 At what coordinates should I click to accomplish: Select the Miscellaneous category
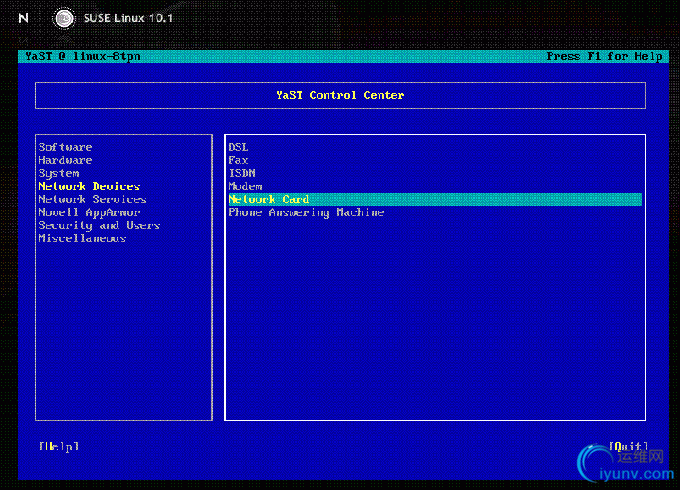(x=82, y=238)
